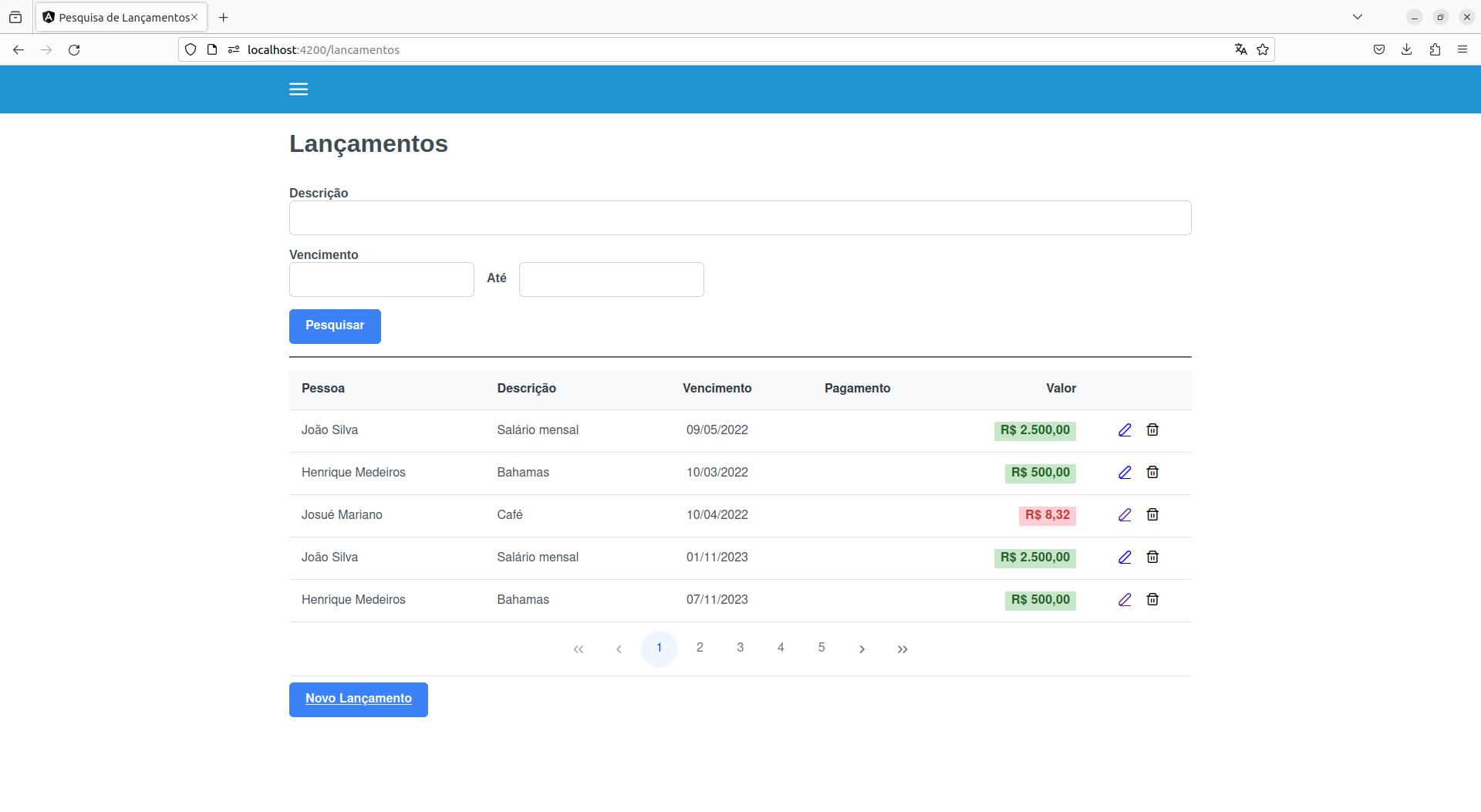Go to next page of results
The image size is (1481, 812).
pos(862,649)
